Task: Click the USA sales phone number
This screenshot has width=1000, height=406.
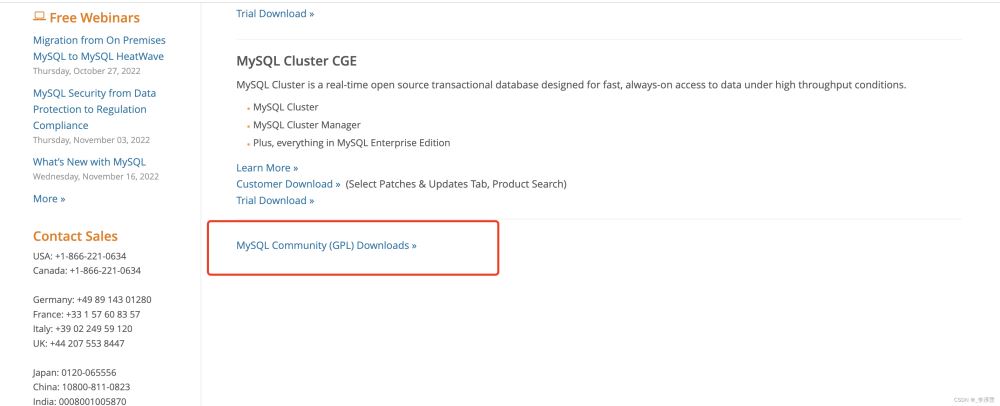Action: (98, 256)
